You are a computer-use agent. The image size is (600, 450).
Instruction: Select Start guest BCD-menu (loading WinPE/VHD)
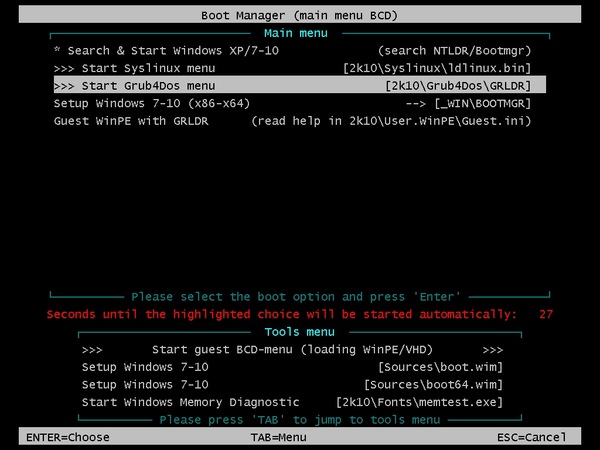tap(292, 350)
